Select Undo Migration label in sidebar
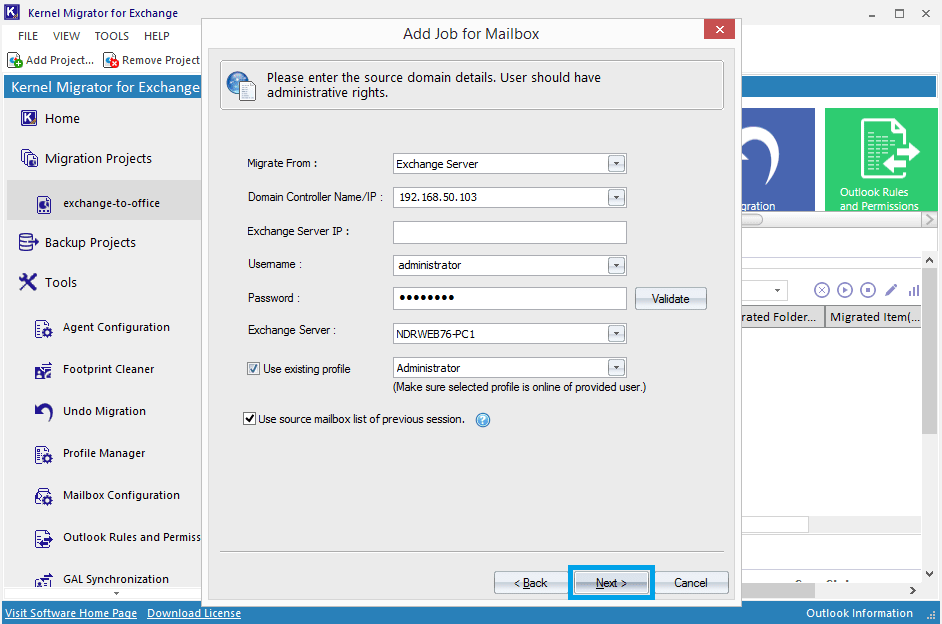This screenshot has width=942, height=624. coord(105,411)
